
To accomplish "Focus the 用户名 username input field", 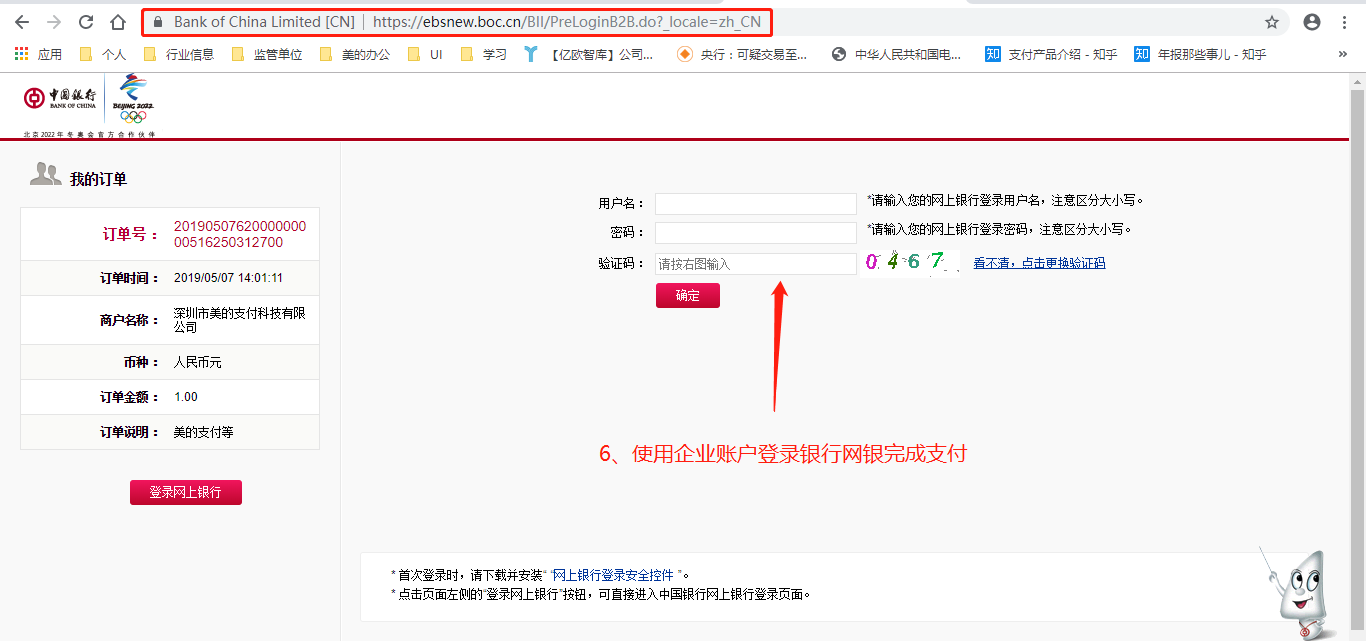I will [755, 203].
